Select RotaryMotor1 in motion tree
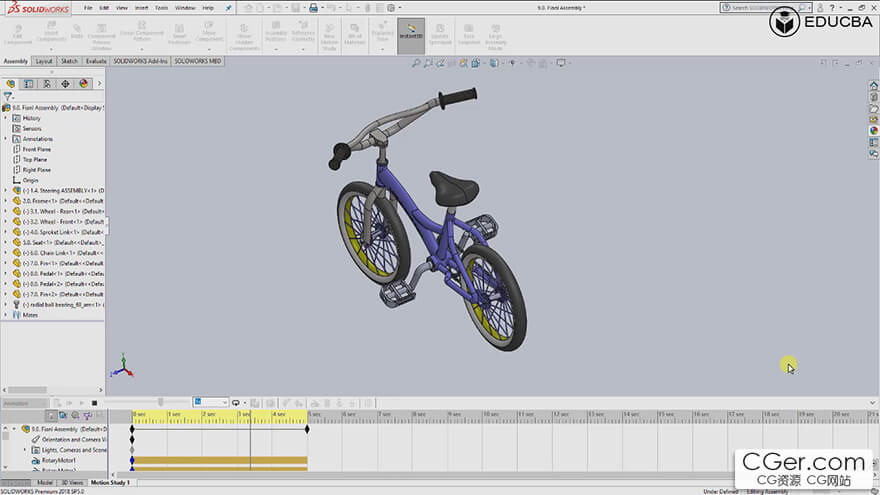 point(53,460)
